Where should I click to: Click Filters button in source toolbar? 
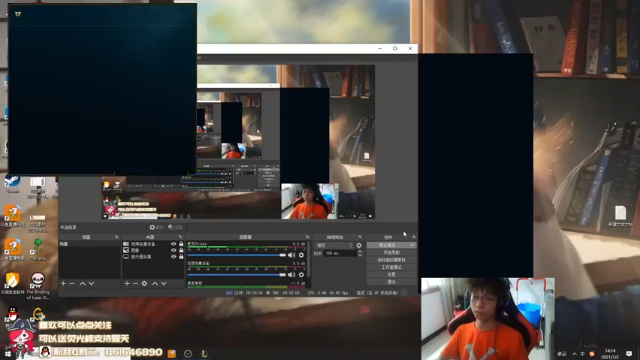[175, 227]
